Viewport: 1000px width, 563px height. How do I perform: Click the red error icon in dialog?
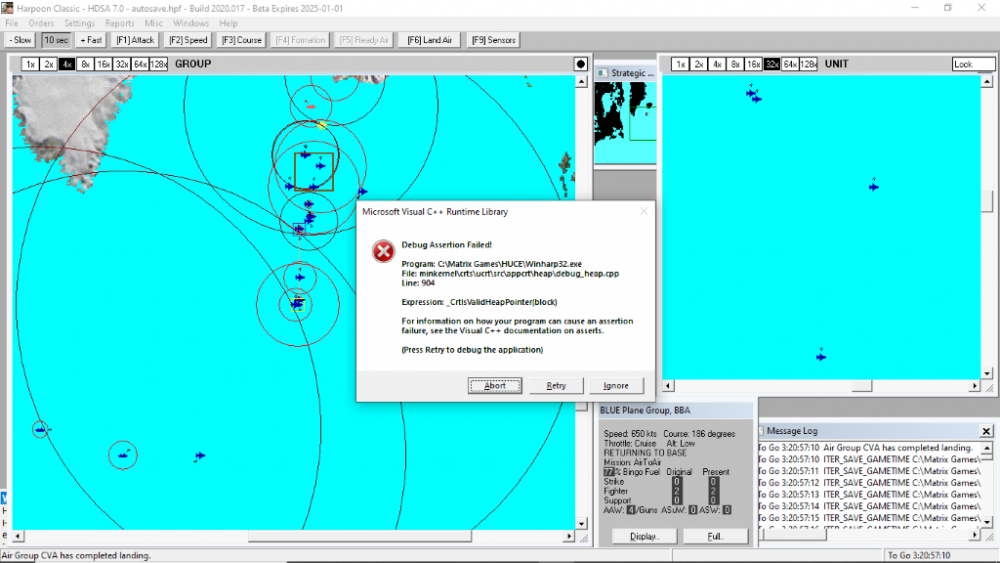pyautogui.click(x=383, y=251)
